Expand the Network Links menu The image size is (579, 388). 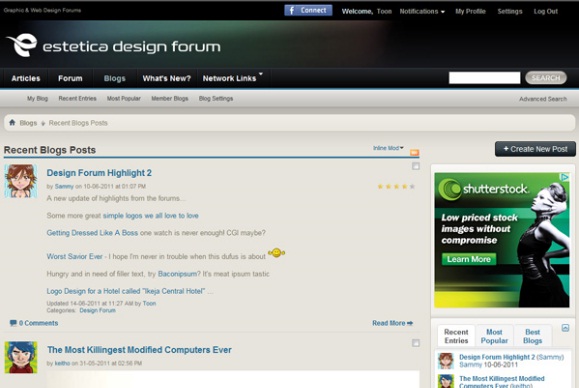(x=232, y=78)
